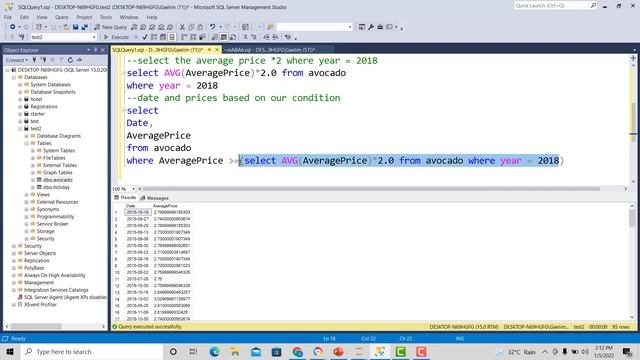Click the Windows Start button

coord(10,352)
